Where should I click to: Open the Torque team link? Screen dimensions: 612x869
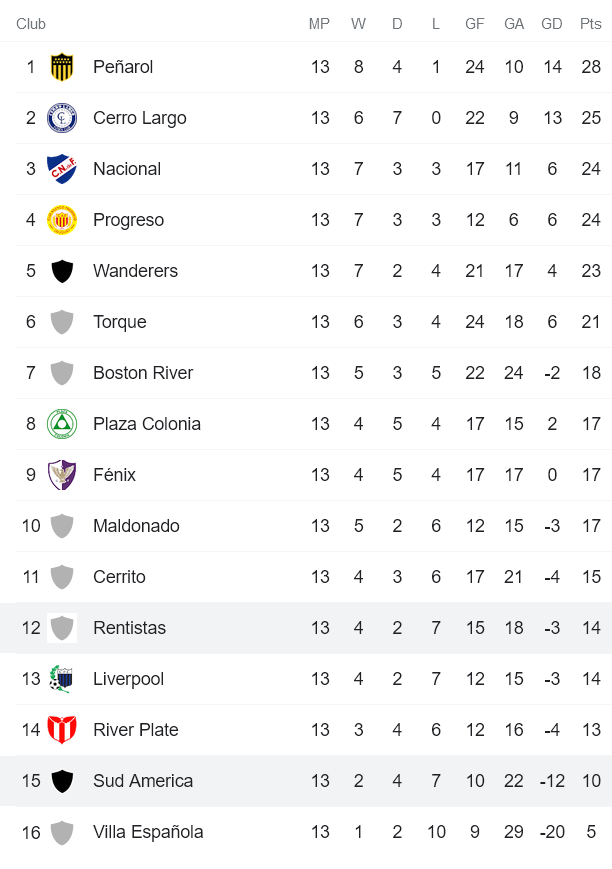119,322
